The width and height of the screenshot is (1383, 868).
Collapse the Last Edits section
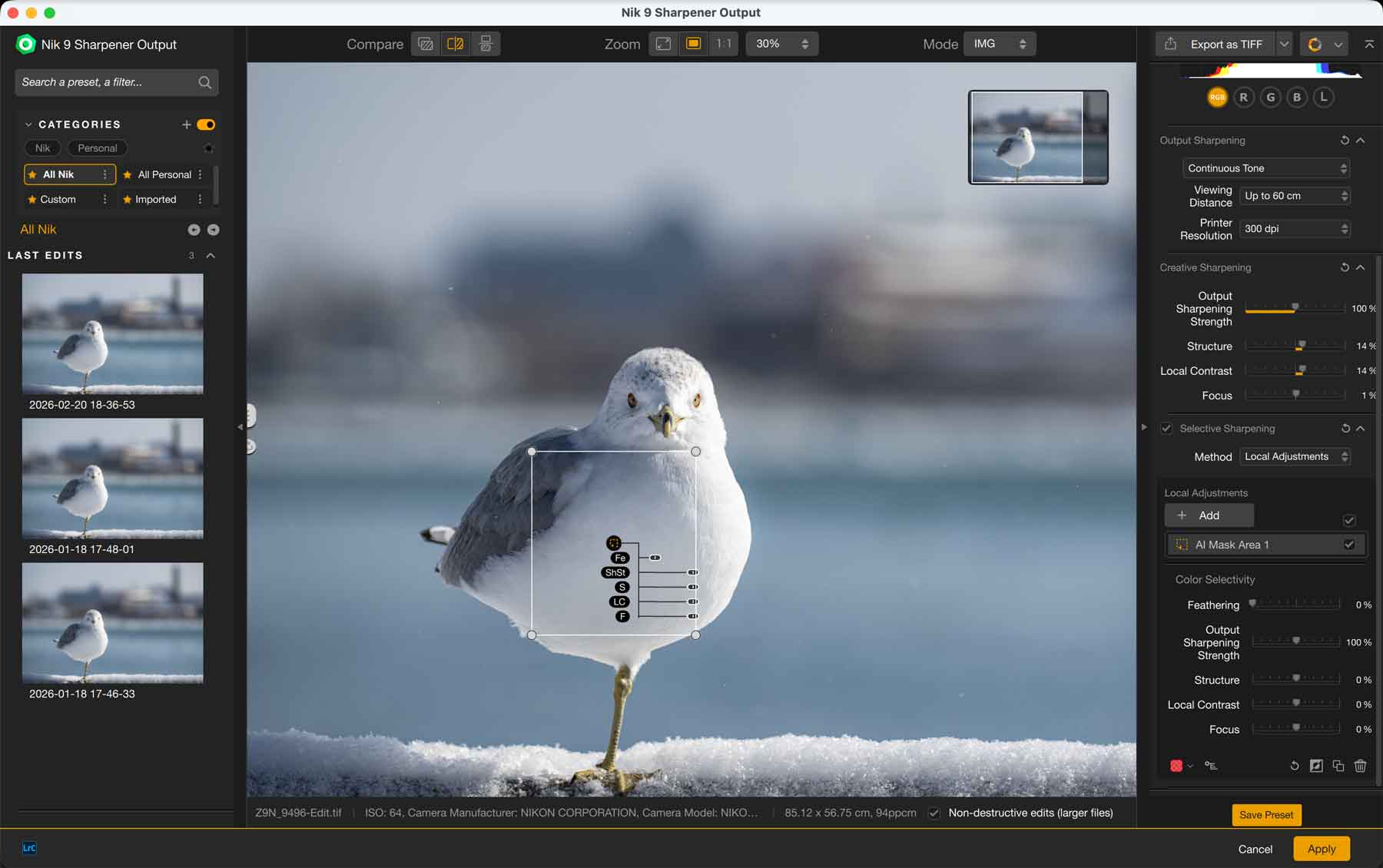(211, 255)
